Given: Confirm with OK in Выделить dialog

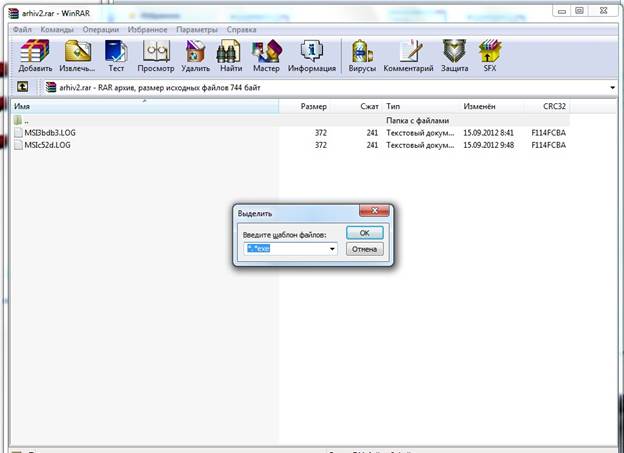Looking at the screenshot, I should 365,233.
